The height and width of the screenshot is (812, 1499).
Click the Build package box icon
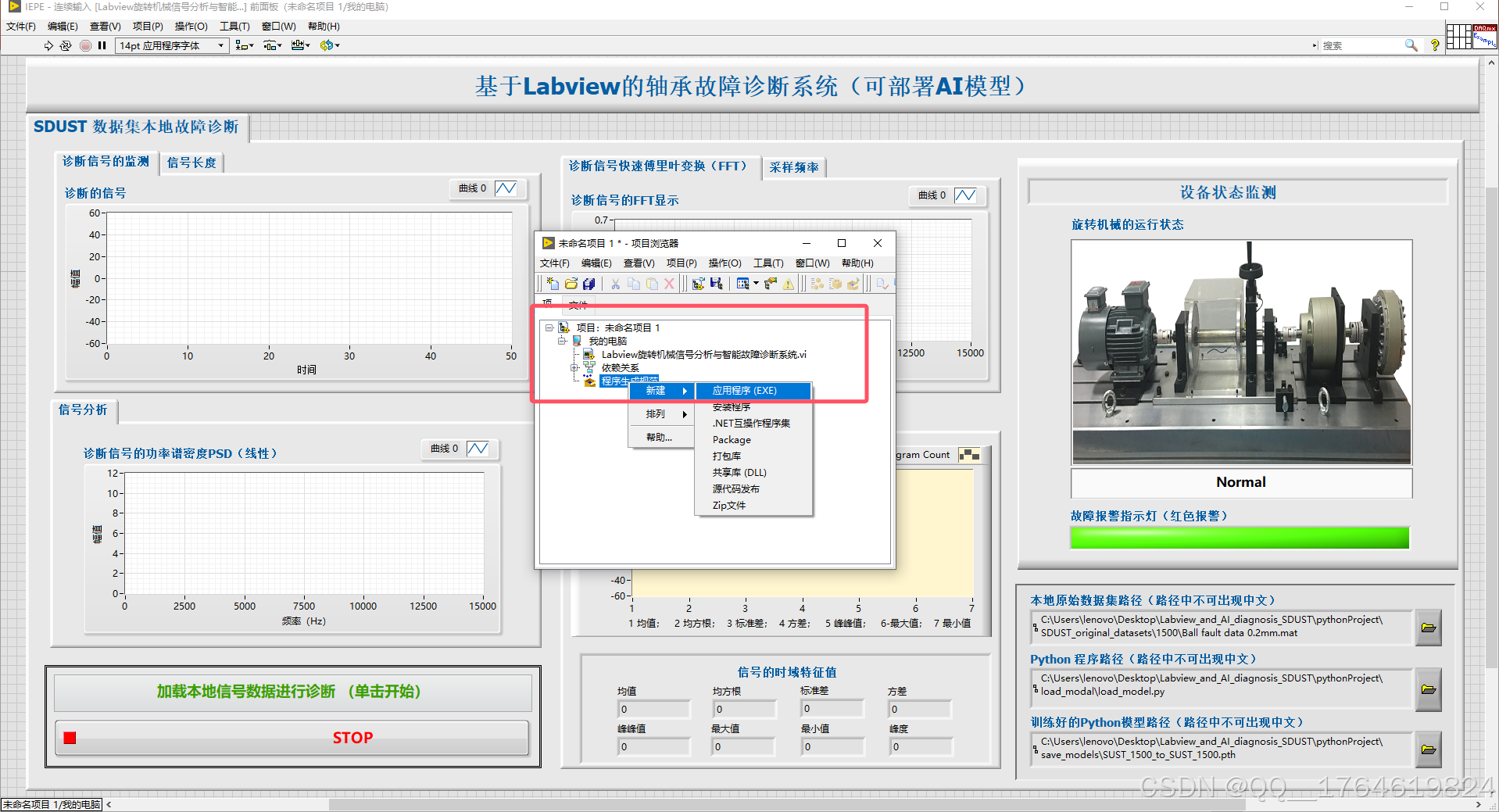(x=835, y=284)
